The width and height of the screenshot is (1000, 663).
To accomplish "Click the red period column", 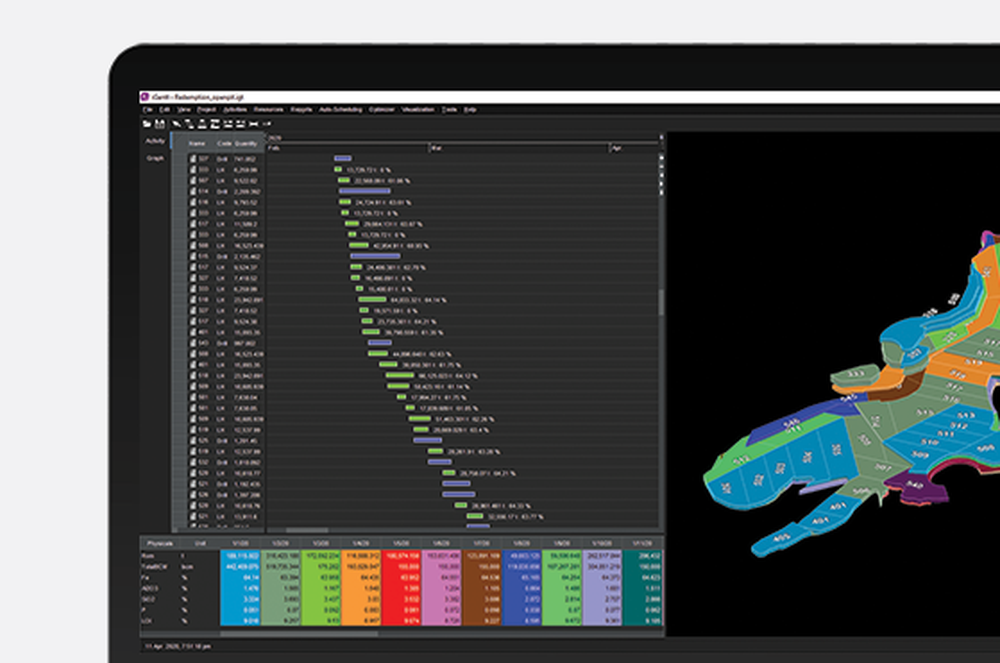I will point(401,588).
